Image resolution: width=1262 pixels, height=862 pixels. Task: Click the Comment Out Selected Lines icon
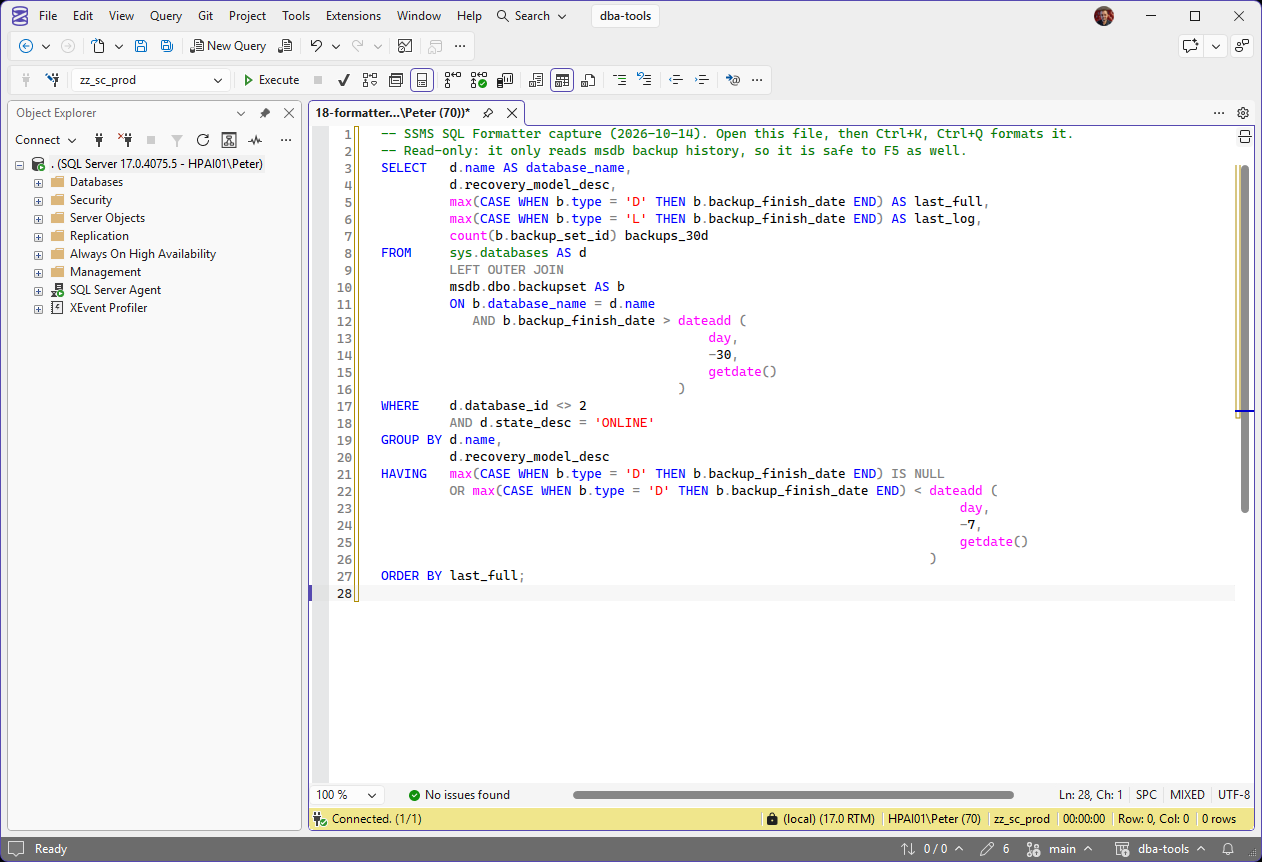pyautogui.click(x=620, y=80)
